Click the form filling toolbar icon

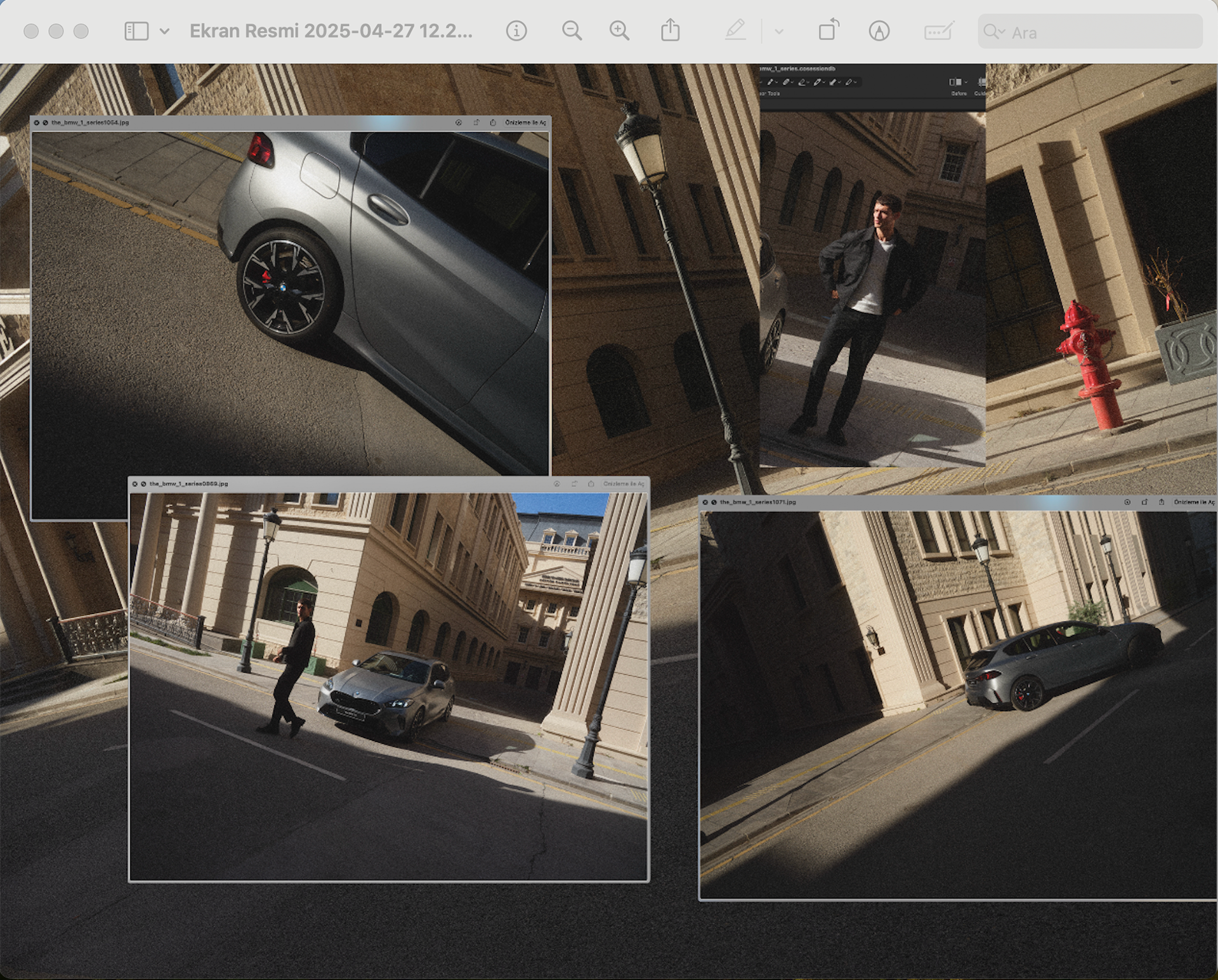coord(938,31)
